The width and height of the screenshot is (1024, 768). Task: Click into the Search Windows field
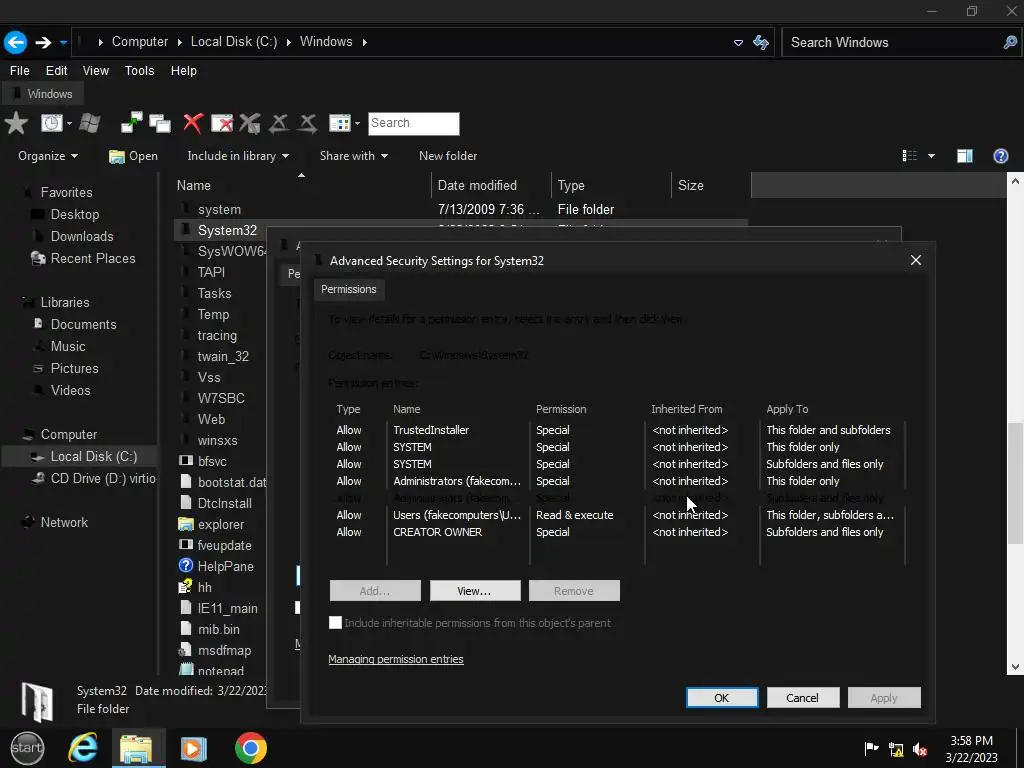(x=893, y=42)
